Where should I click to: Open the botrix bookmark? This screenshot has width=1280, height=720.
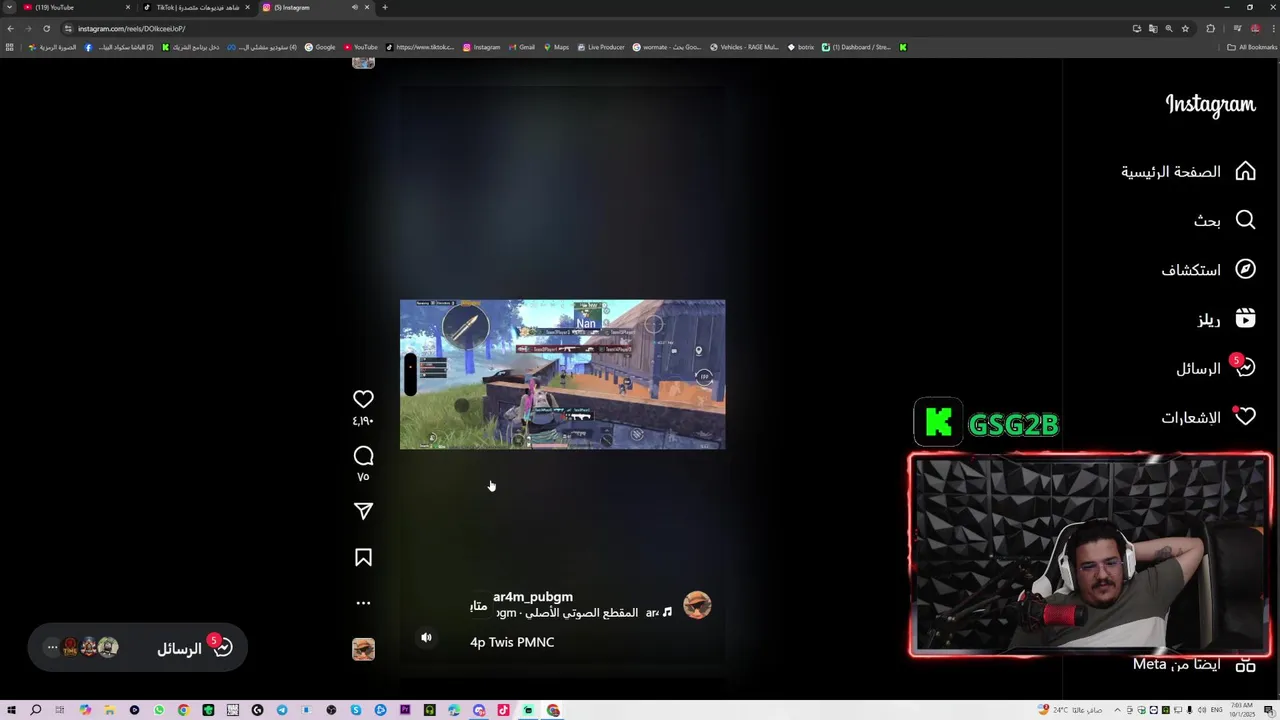click(801, 47)
